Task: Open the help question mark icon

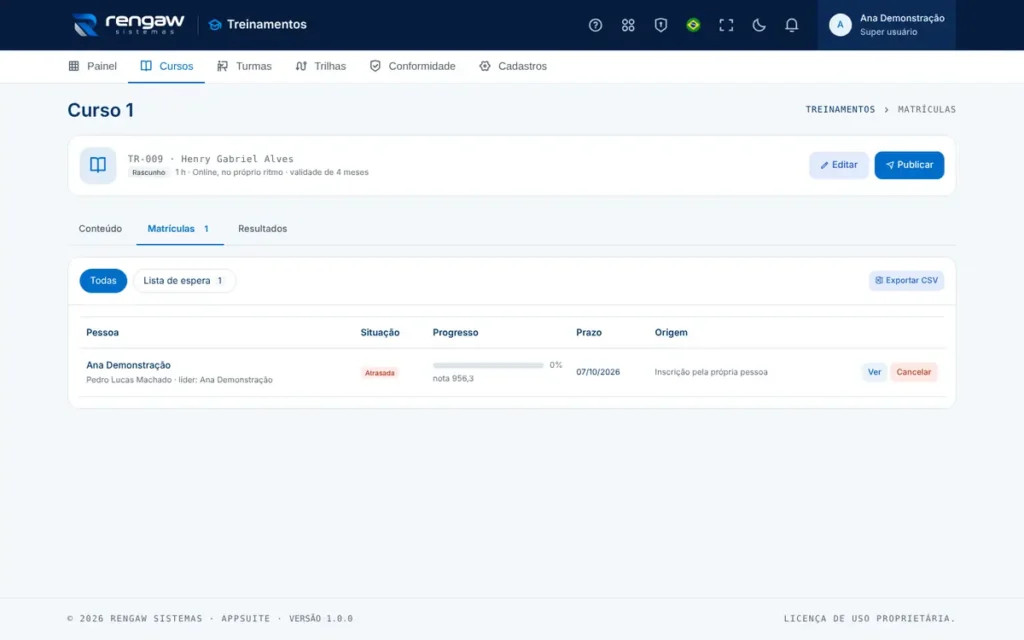Action: pos(595,25)
